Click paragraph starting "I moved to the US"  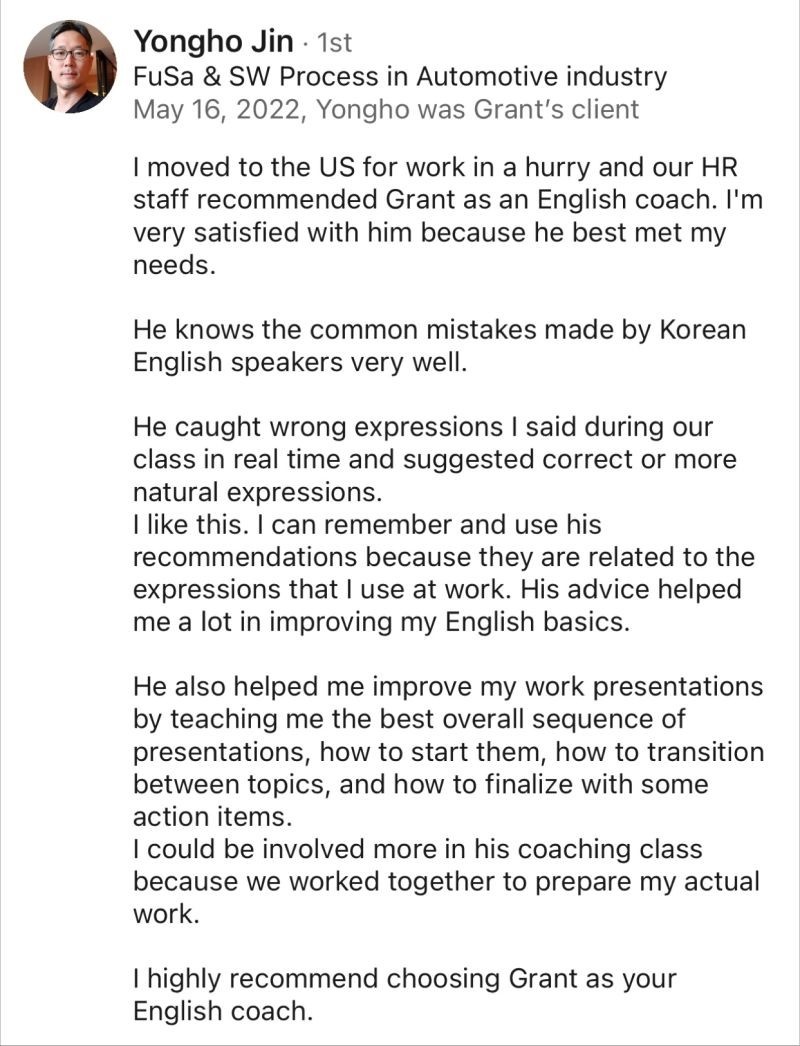448,216
